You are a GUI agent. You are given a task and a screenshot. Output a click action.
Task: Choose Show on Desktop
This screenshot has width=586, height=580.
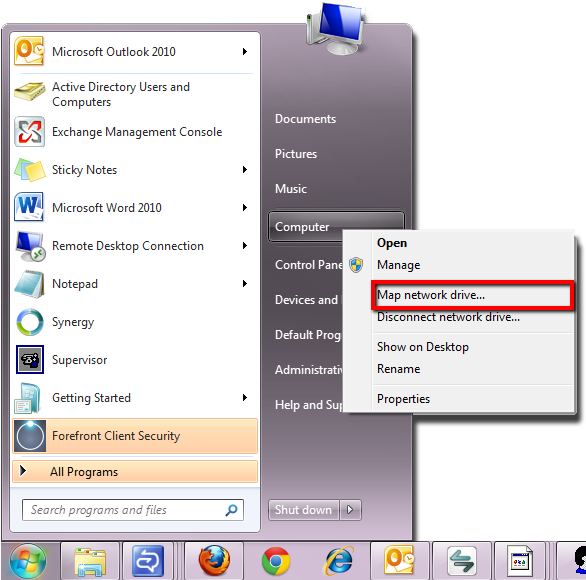pos(423,347)
